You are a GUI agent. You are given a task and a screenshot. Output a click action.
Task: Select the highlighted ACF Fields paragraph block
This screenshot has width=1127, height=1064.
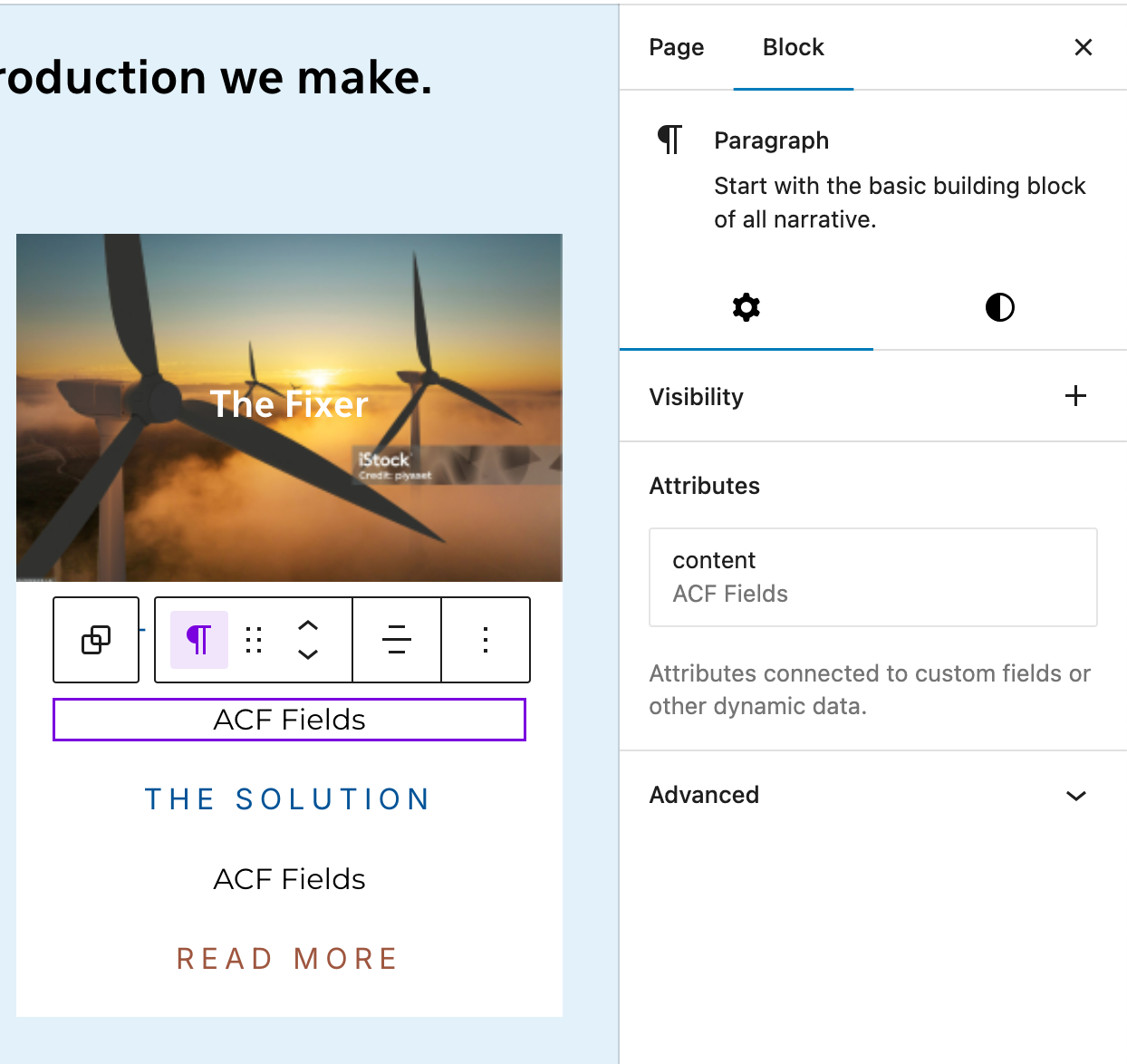(290, 720)
